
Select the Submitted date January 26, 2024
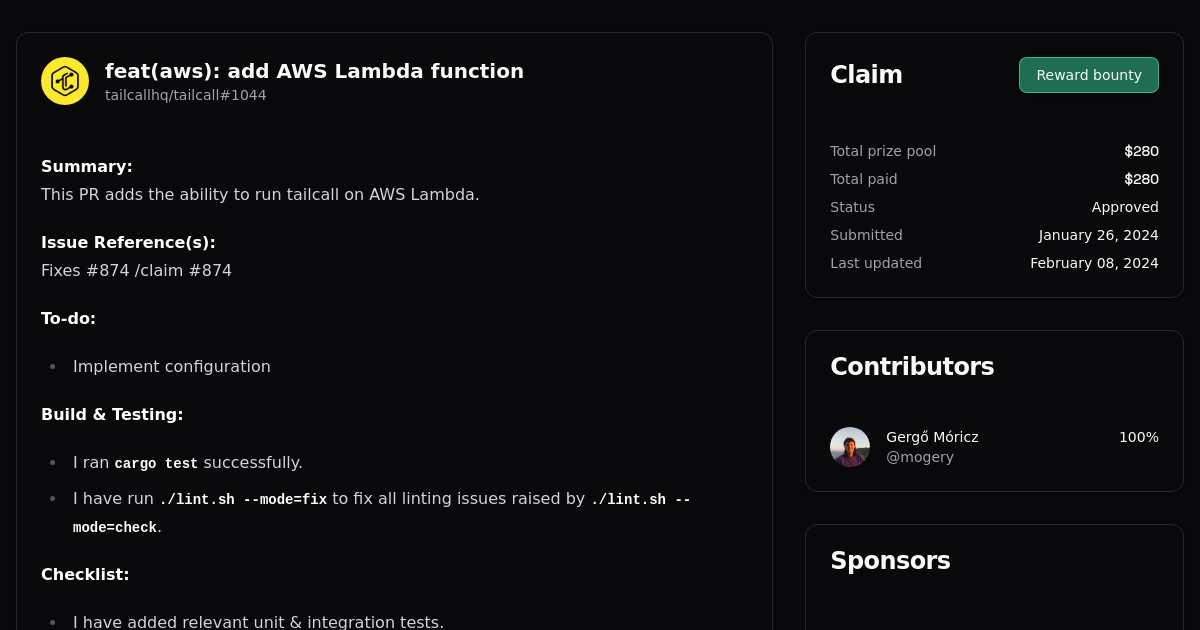1098,235
